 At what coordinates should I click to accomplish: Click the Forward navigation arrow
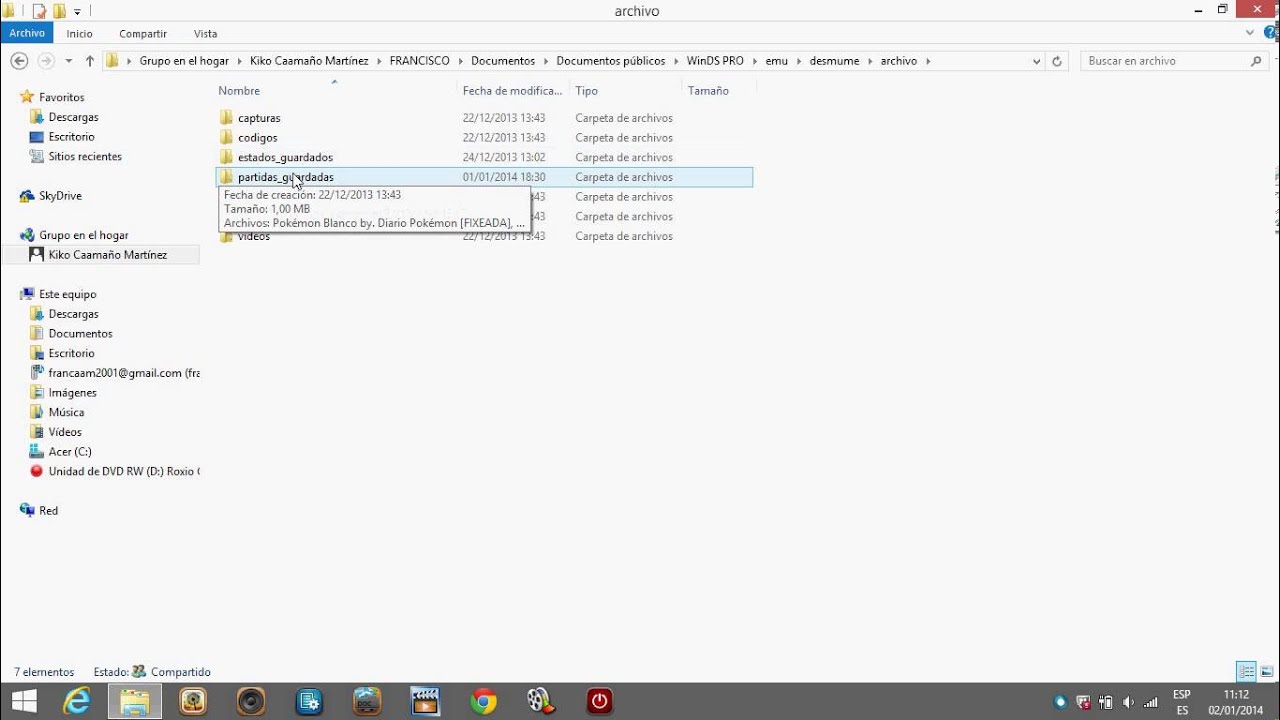click(46, 61)
